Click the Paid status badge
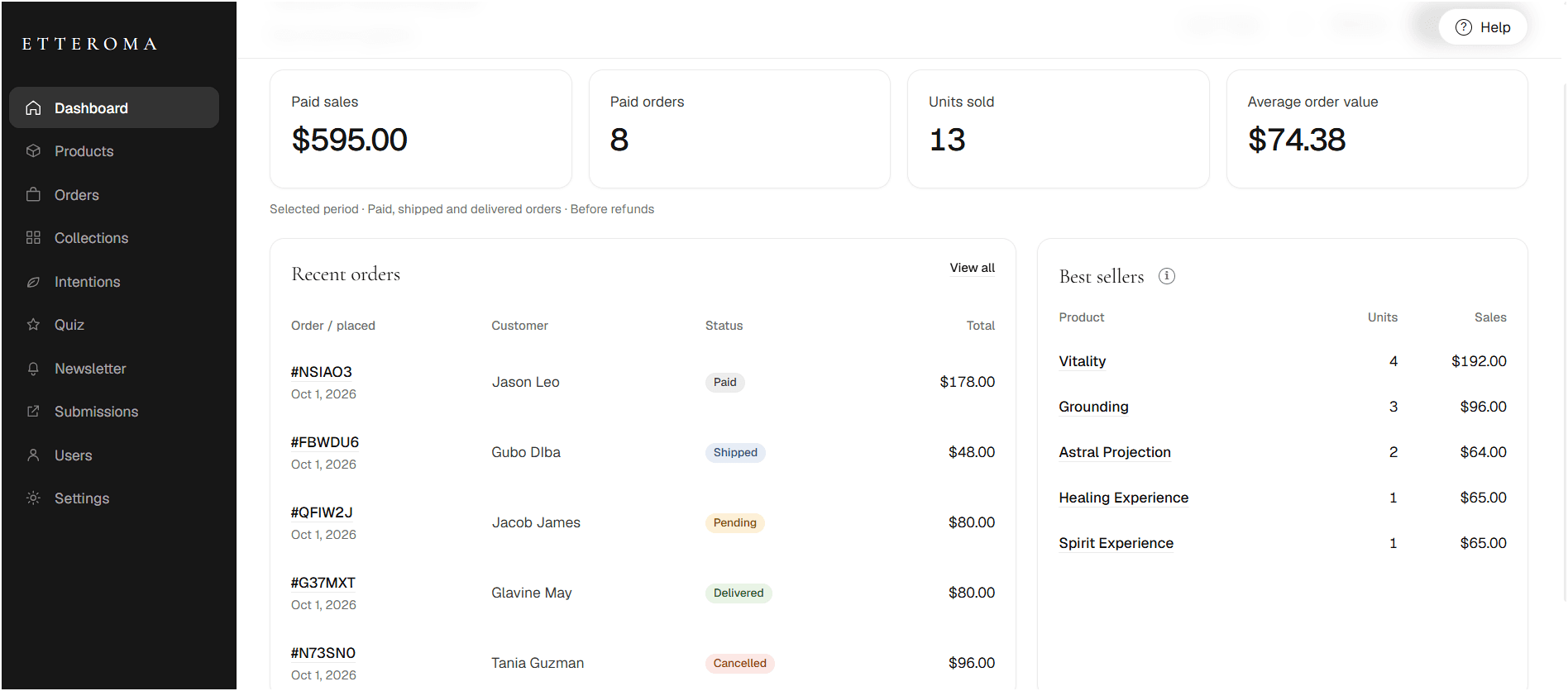Viewport: 1568px width, 691px height. pos(725,382)
